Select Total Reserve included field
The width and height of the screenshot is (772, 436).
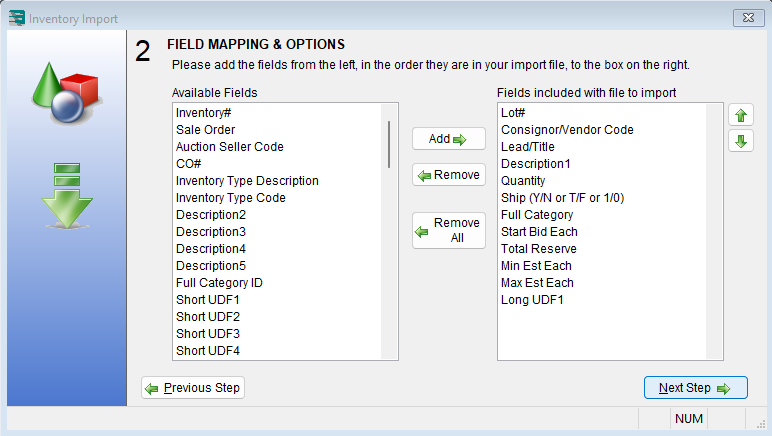(x=603, y=249)
